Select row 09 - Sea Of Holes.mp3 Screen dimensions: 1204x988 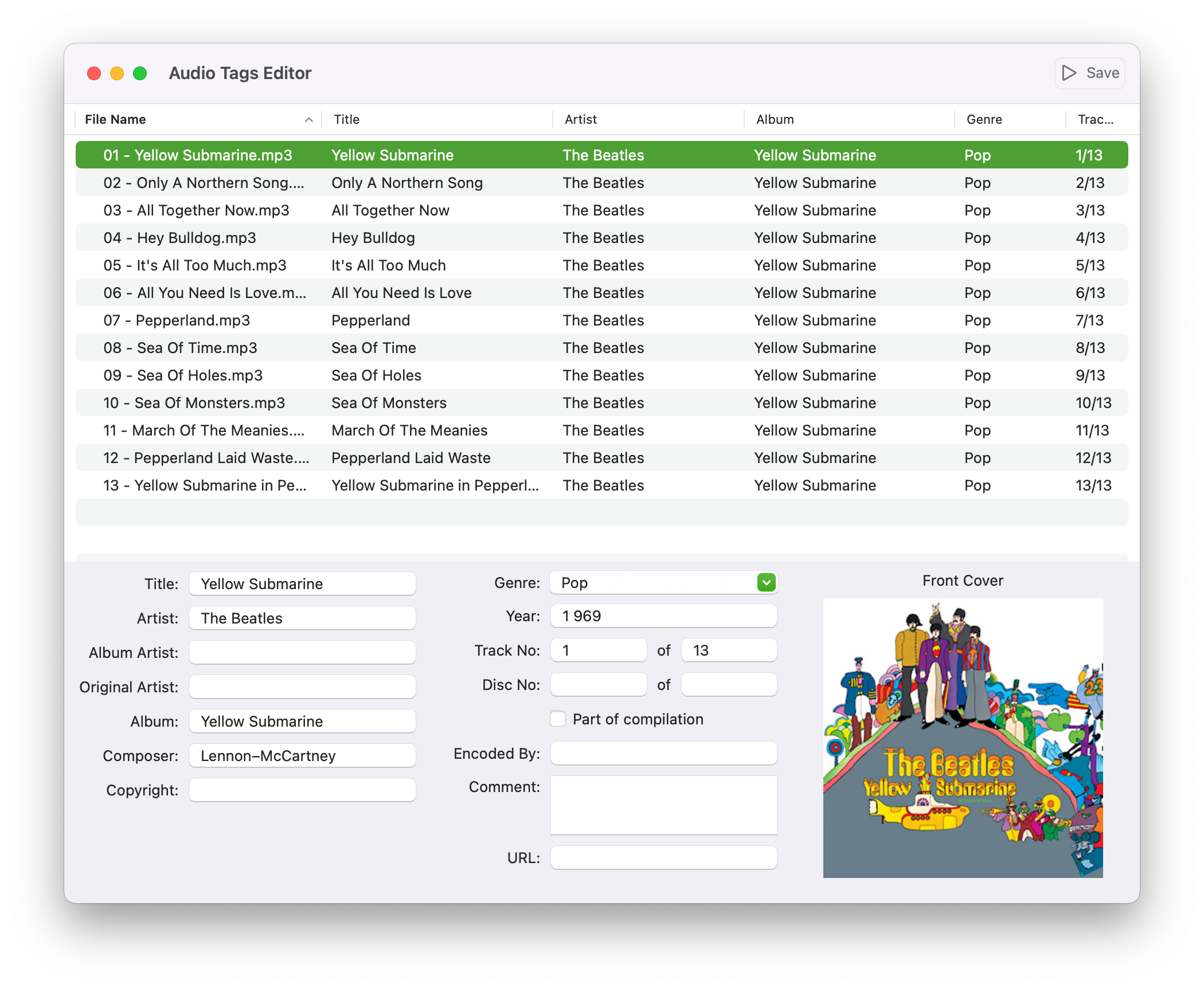coord(601,375)
